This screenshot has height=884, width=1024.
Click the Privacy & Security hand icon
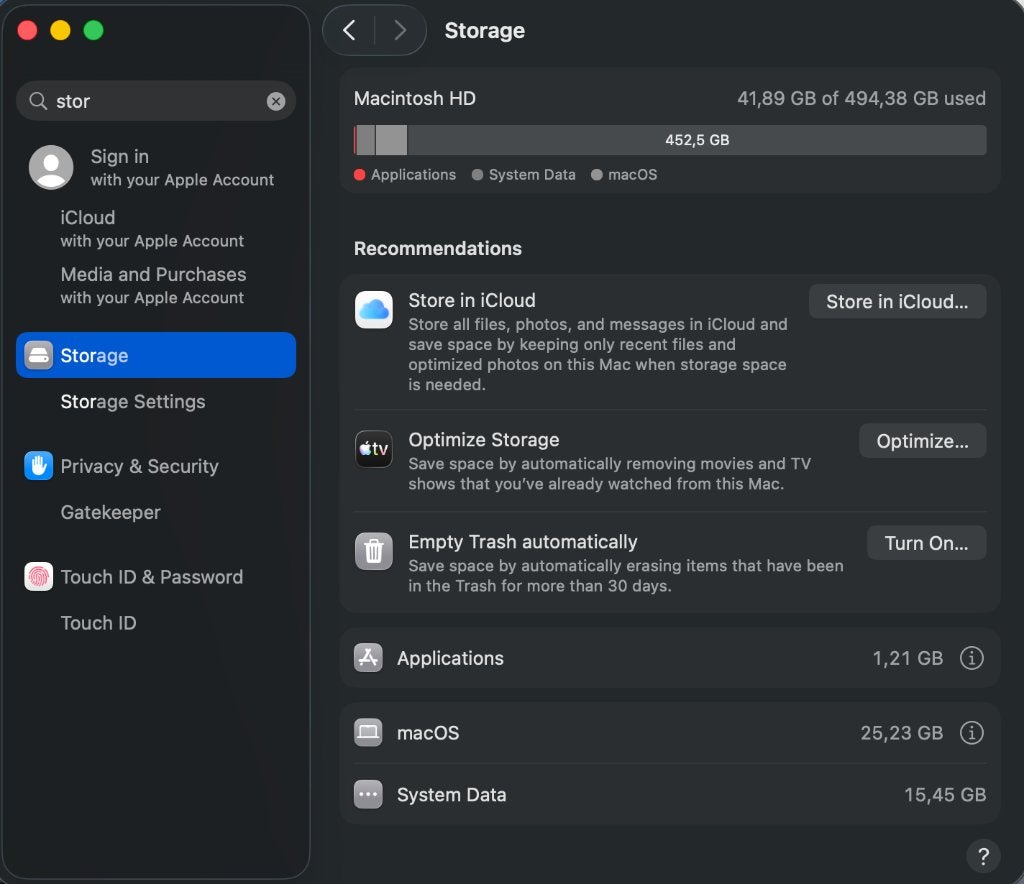(x=39, y=466)
